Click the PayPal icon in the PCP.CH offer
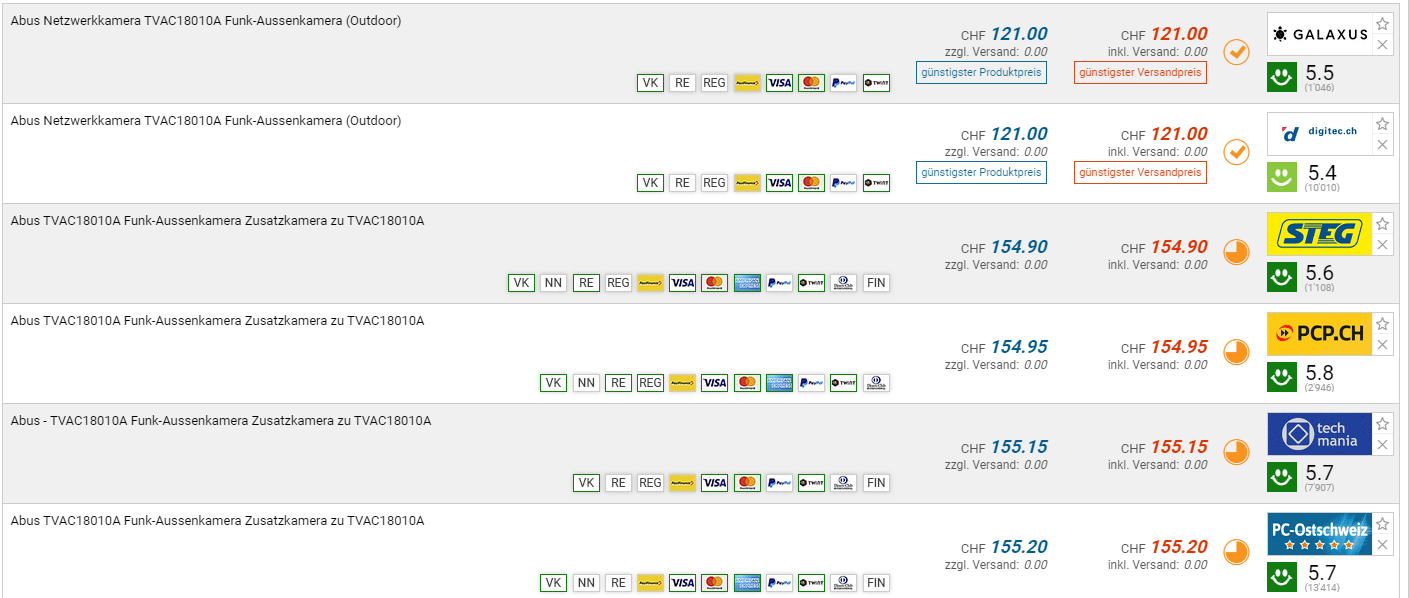 pos(811,383)
